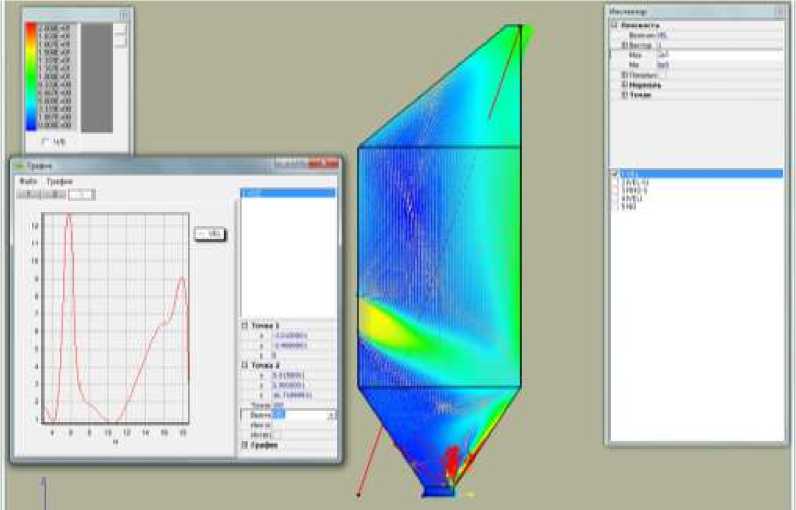Edit y value of Точка 1
The image size is (796, 510).
(304, 346)
